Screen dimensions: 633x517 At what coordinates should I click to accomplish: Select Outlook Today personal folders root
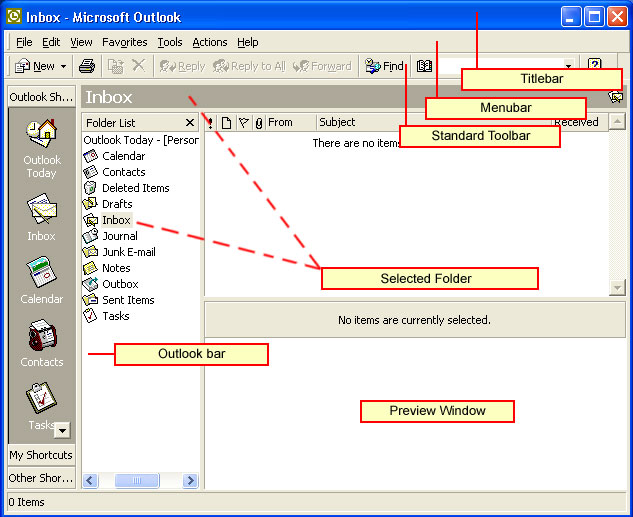click(141, 140)
